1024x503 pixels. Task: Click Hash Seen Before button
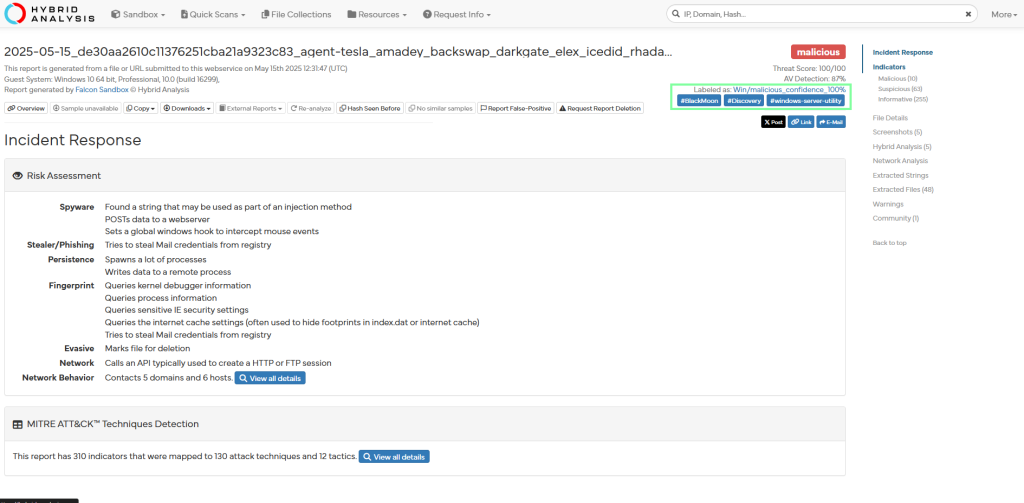370,108
